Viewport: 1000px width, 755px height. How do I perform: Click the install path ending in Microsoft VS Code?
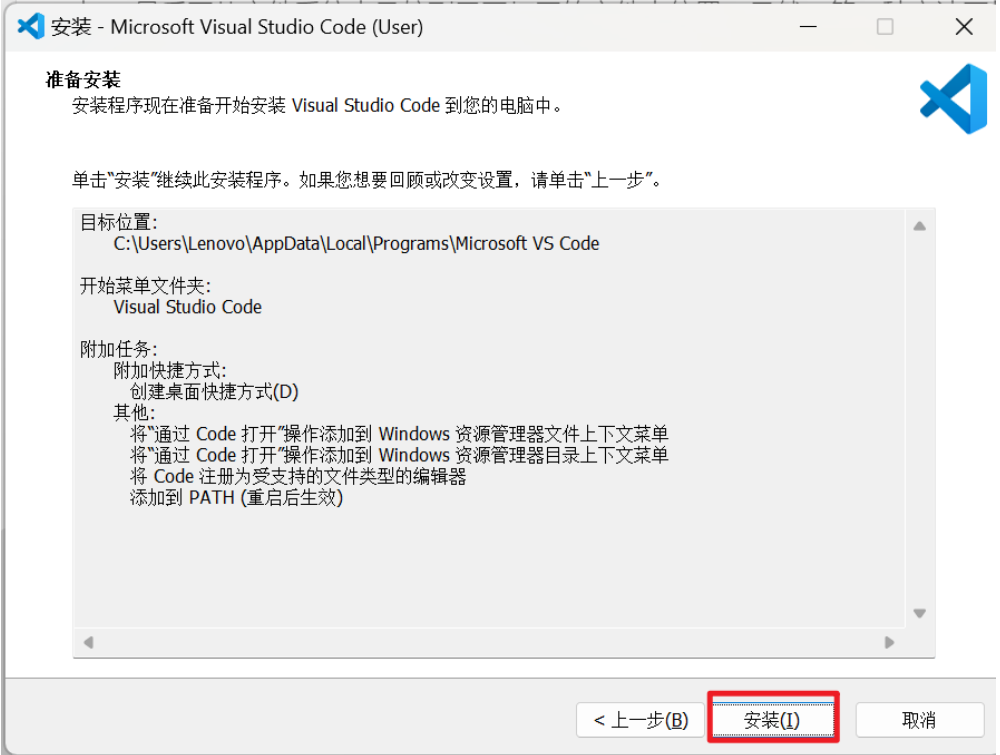click(x=357, y=244)
